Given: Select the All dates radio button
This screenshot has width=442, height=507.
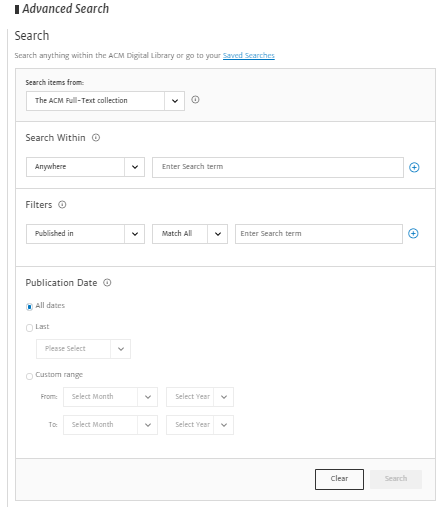Looking at the screenshot, I should 29,307.
